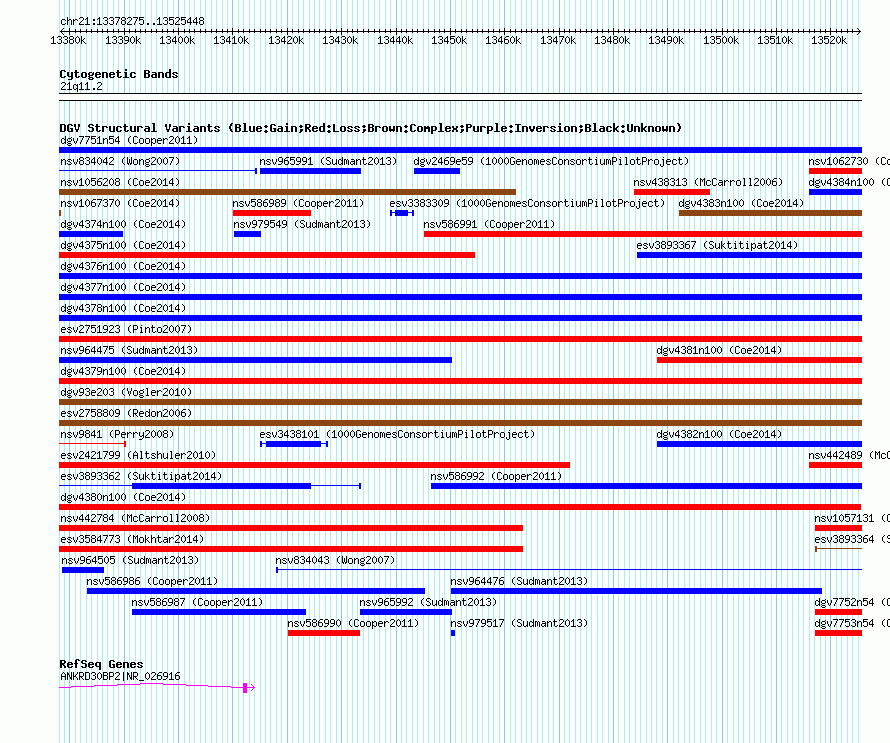Click nsv834043 (Wong2007) label
890x743 pixels.
click(x=335, y=560)
